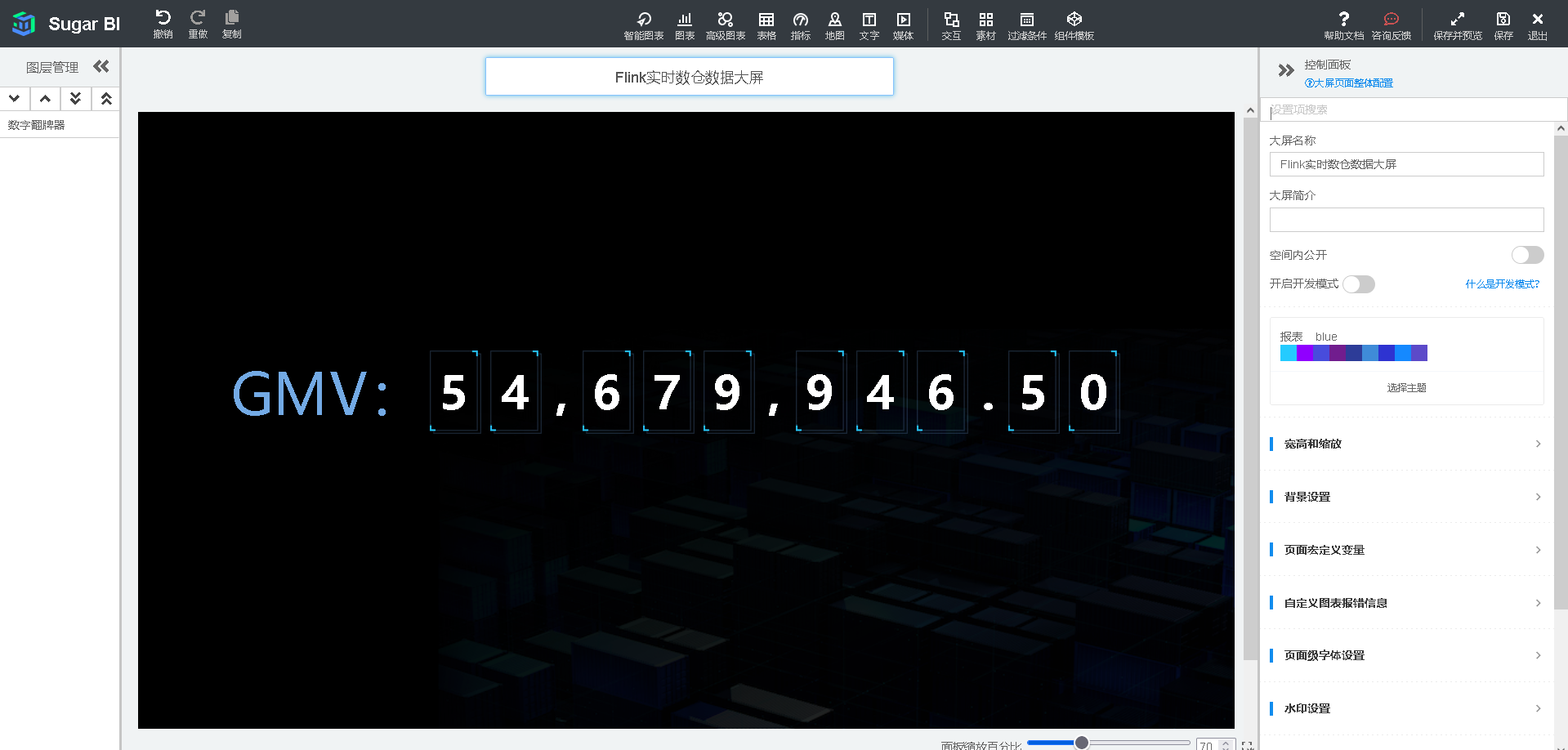Viewport: 1568px width, 750px height.
Task: Open the 媒体 media tool
Action: coord(904,25)
